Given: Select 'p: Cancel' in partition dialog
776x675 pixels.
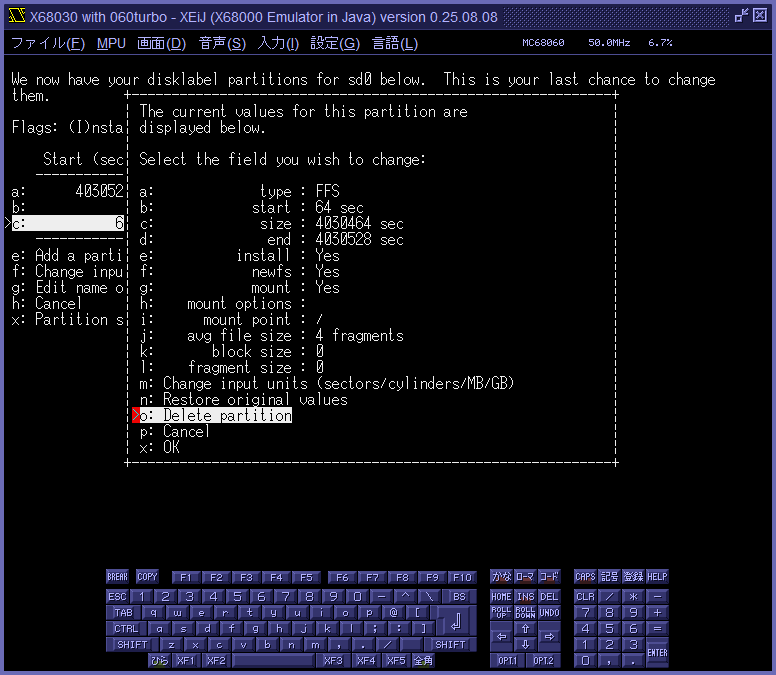Looking at the screenshot, I should pos(174,432).
